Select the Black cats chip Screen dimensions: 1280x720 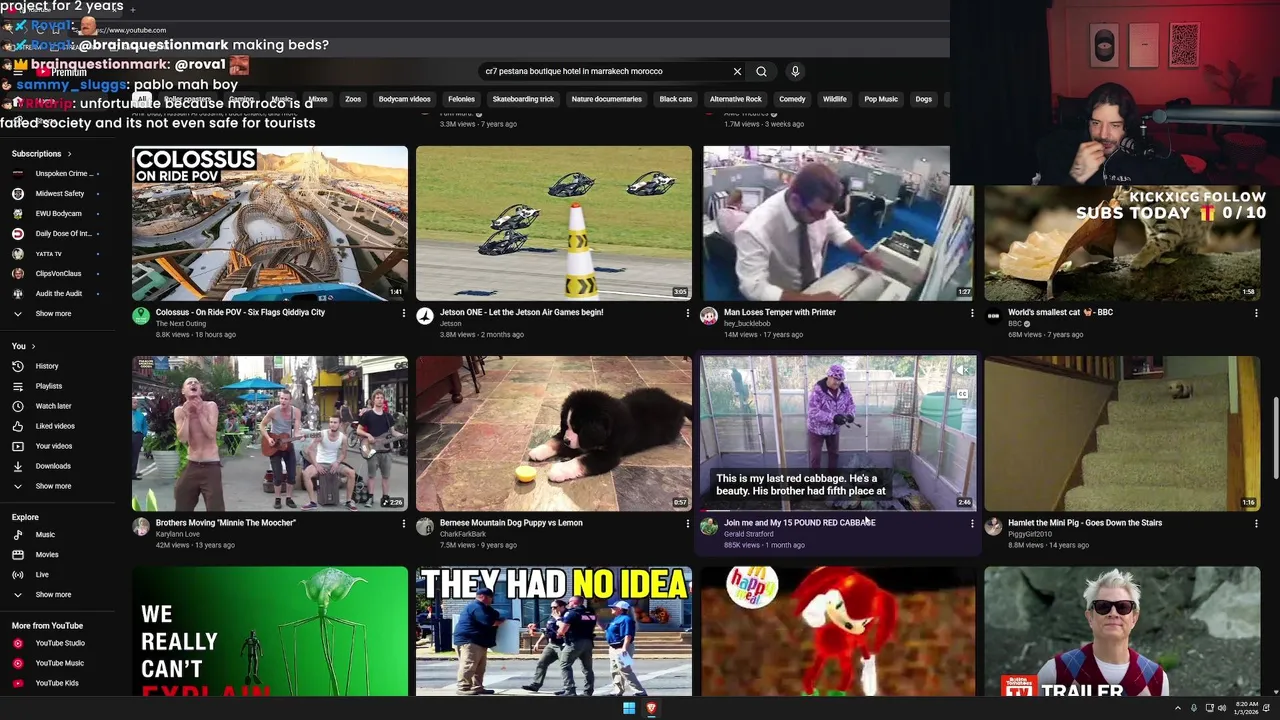(676, 99)
